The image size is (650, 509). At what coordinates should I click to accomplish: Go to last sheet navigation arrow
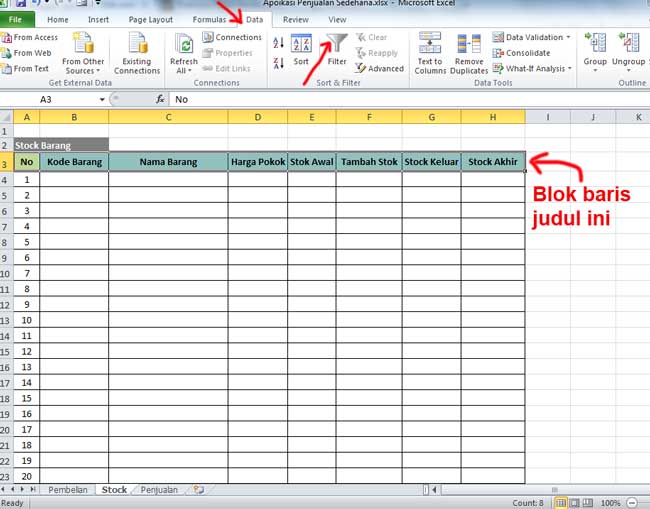[33, 490]
